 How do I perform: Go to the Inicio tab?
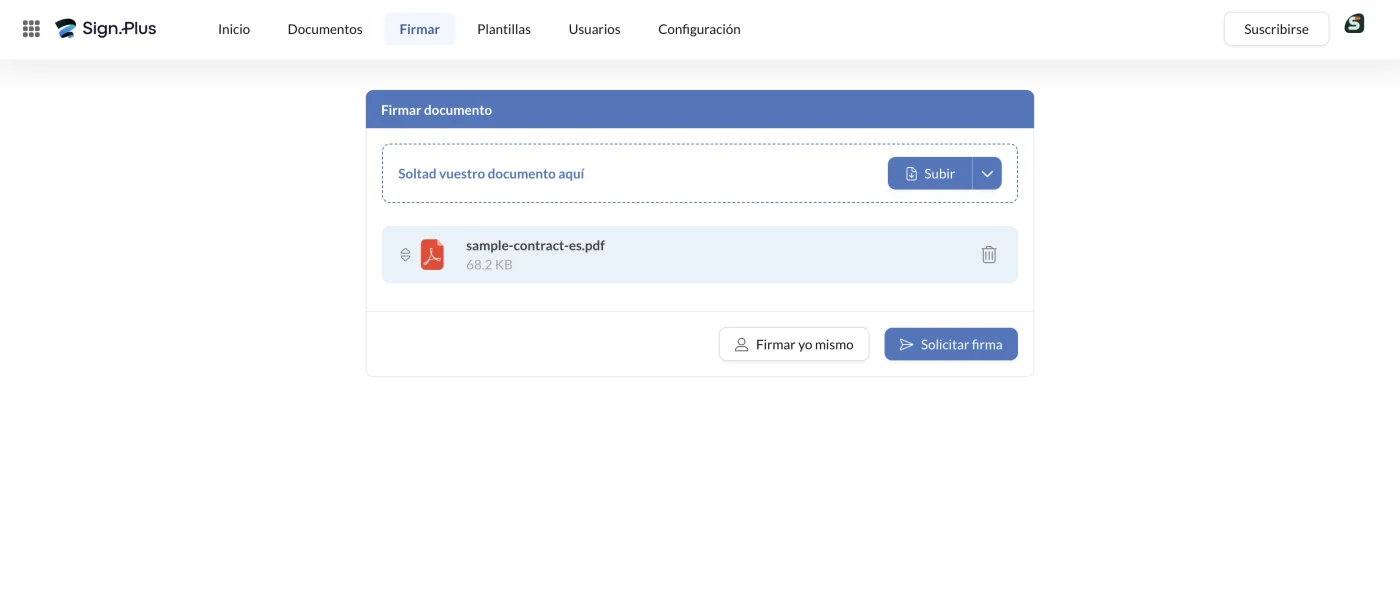[x=234, y=29]
